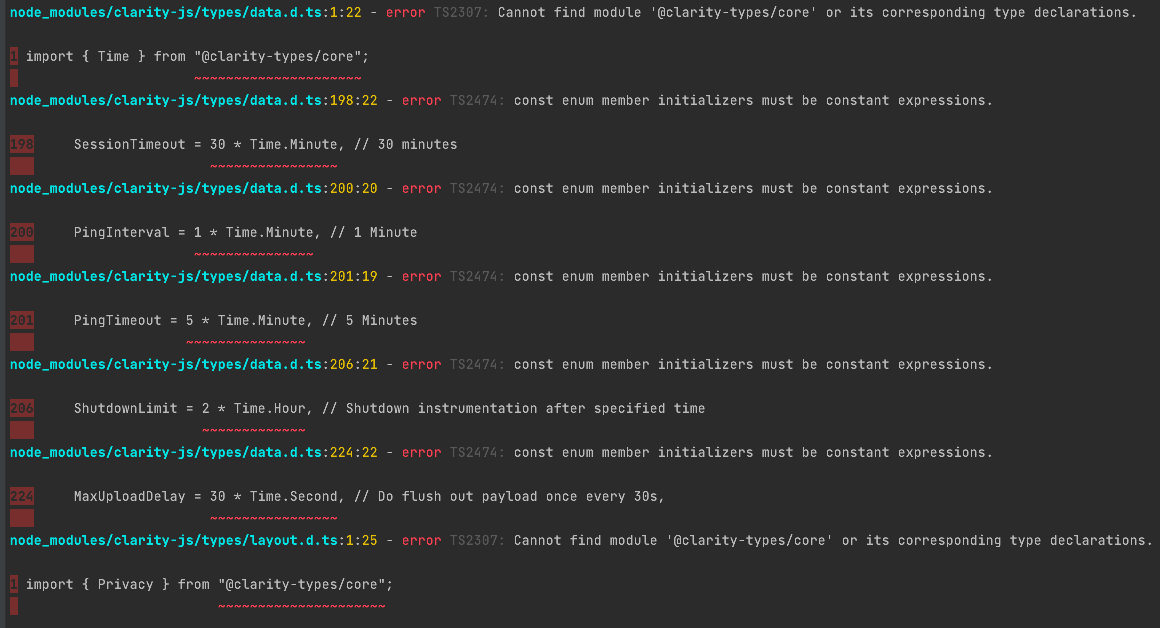Click line number 1 gutter of layout.d.ts error

click(12, 584)
